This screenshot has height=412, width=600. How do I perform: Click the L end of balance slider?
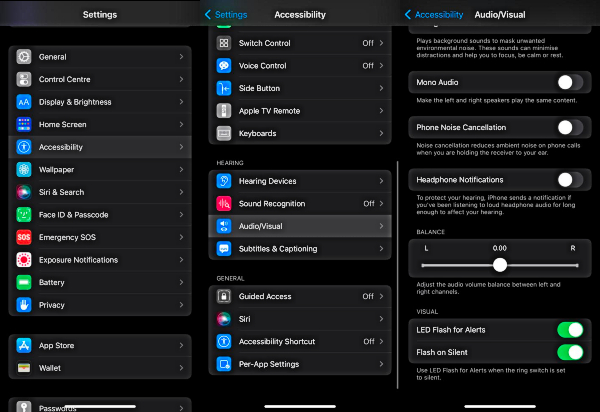click(x=423, y=265)
